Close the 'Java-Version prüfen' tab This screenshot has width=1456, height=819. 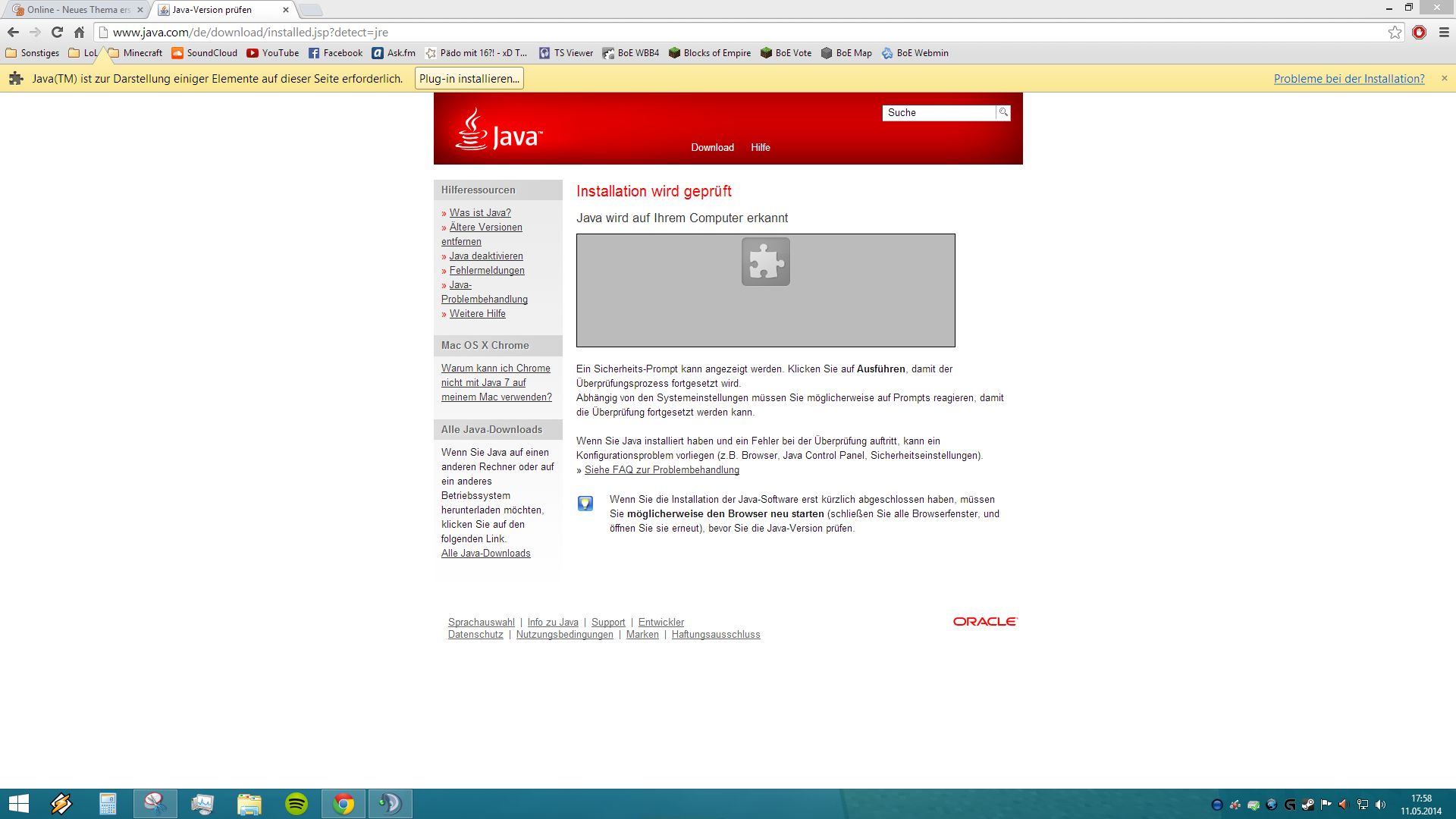286,10
